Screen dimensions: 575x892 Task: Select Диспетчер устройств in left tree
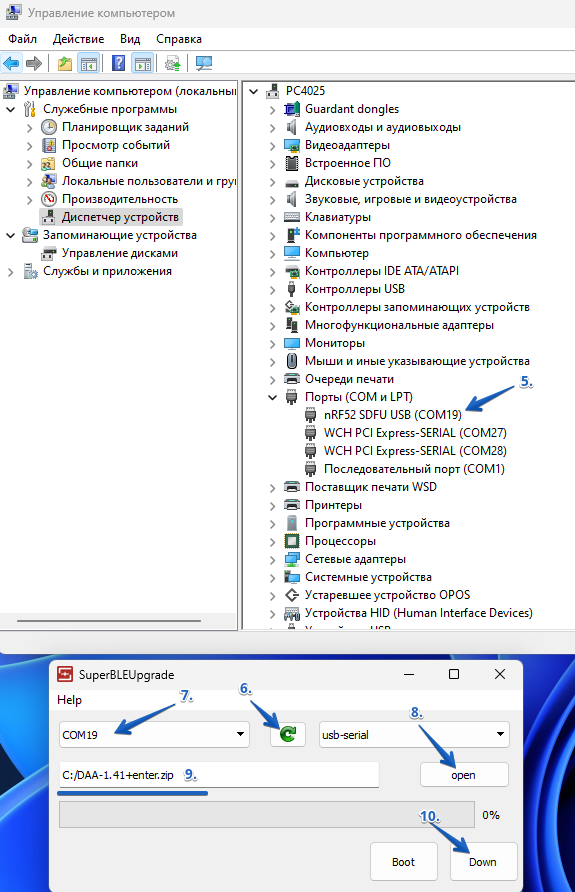(120, 217)
